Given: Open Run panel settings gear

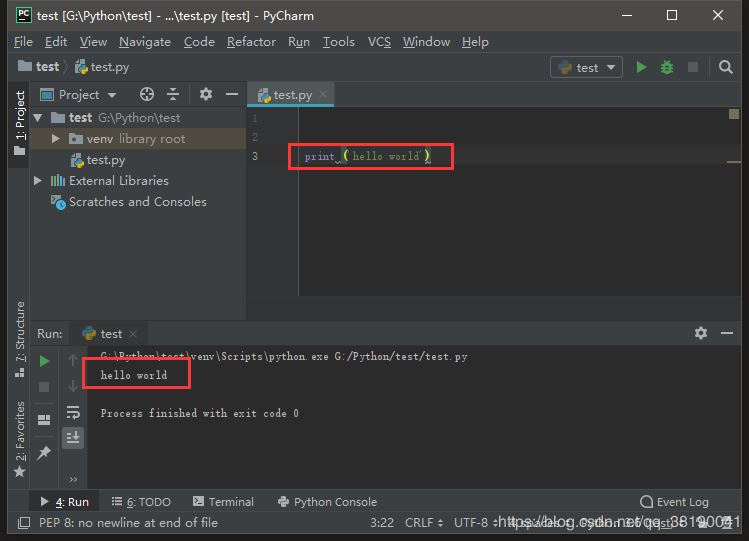Looking at the screenshot, I should (x=701, y=333).
